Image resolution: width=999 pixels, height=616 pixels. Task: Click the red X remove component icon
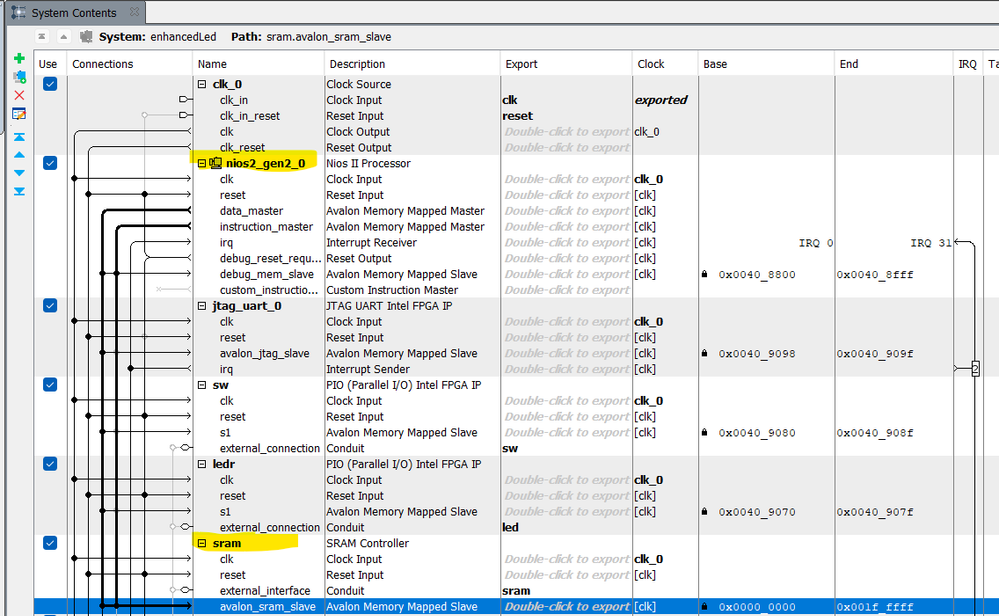click(18, 95)
